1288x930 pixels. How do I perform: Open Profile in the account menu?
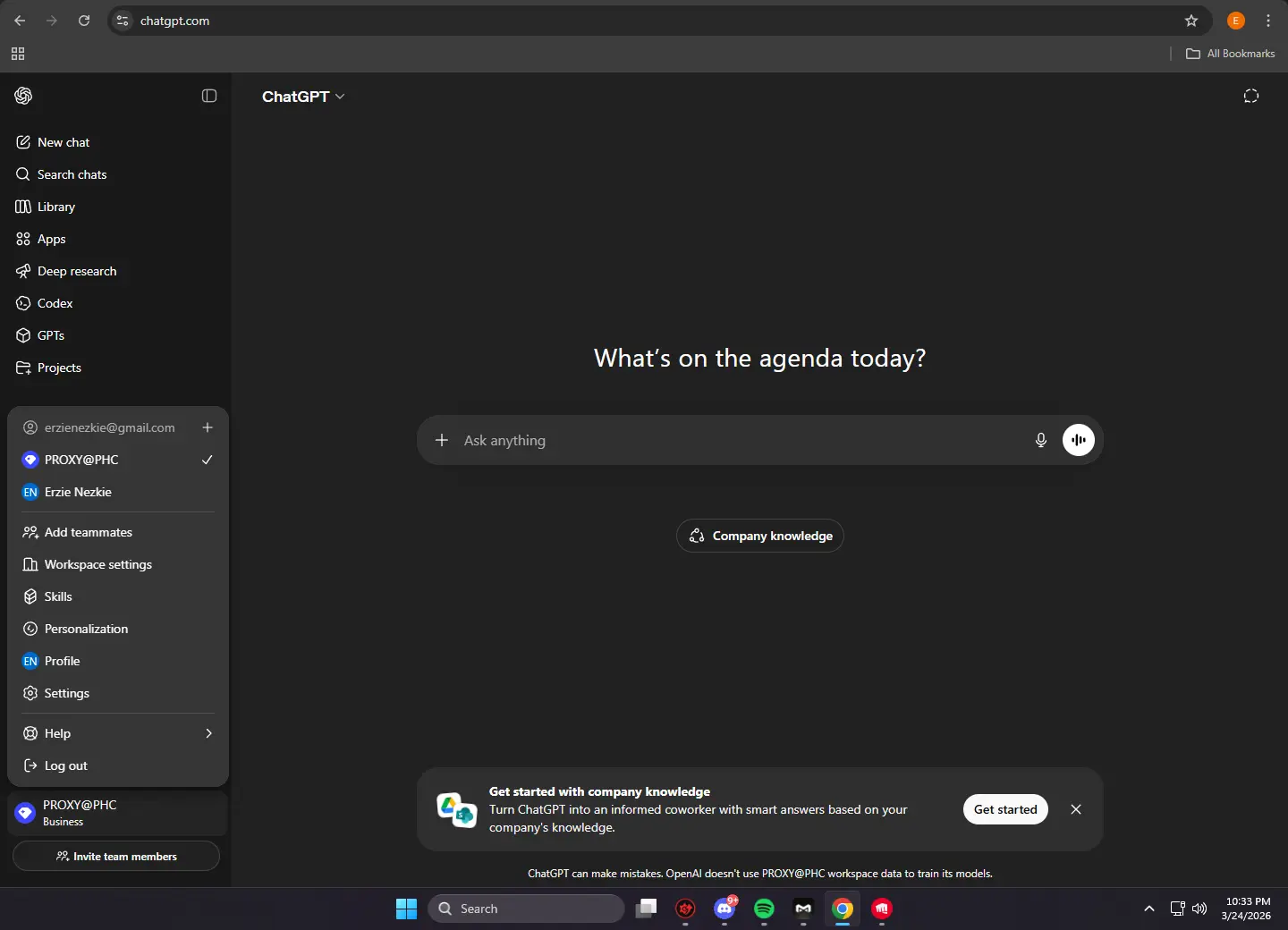[x=118, y=661]
